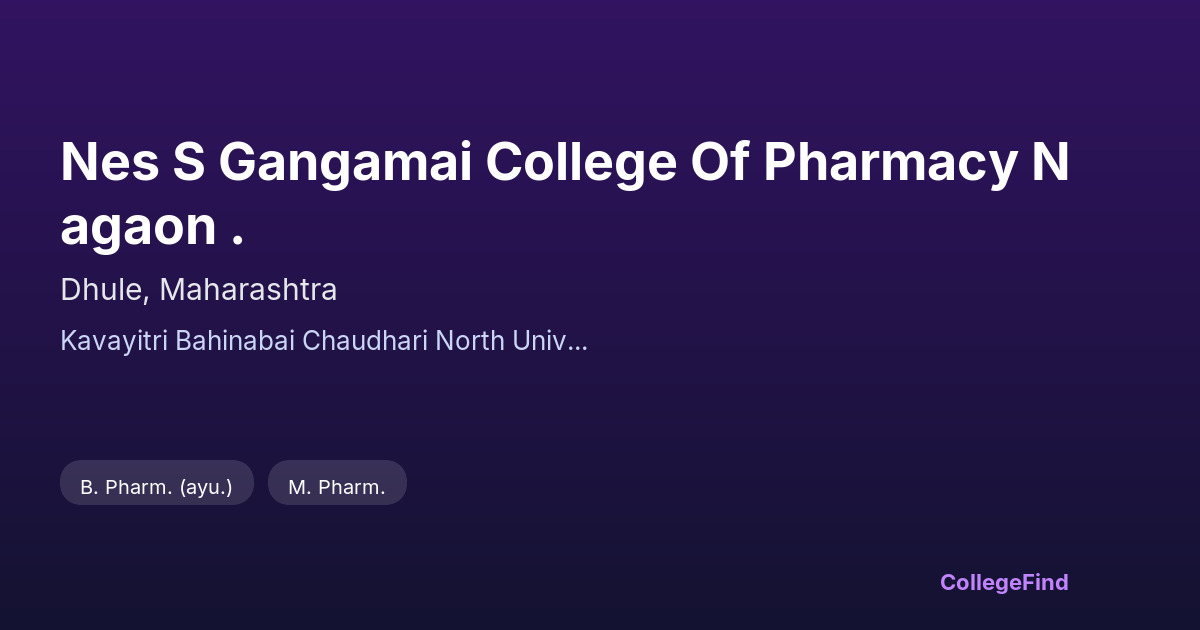Image resolution: width=1200 pixels, height=630 pixels.
Task: Click the word "Gangamai" in the heading
Action: point(346,162)
